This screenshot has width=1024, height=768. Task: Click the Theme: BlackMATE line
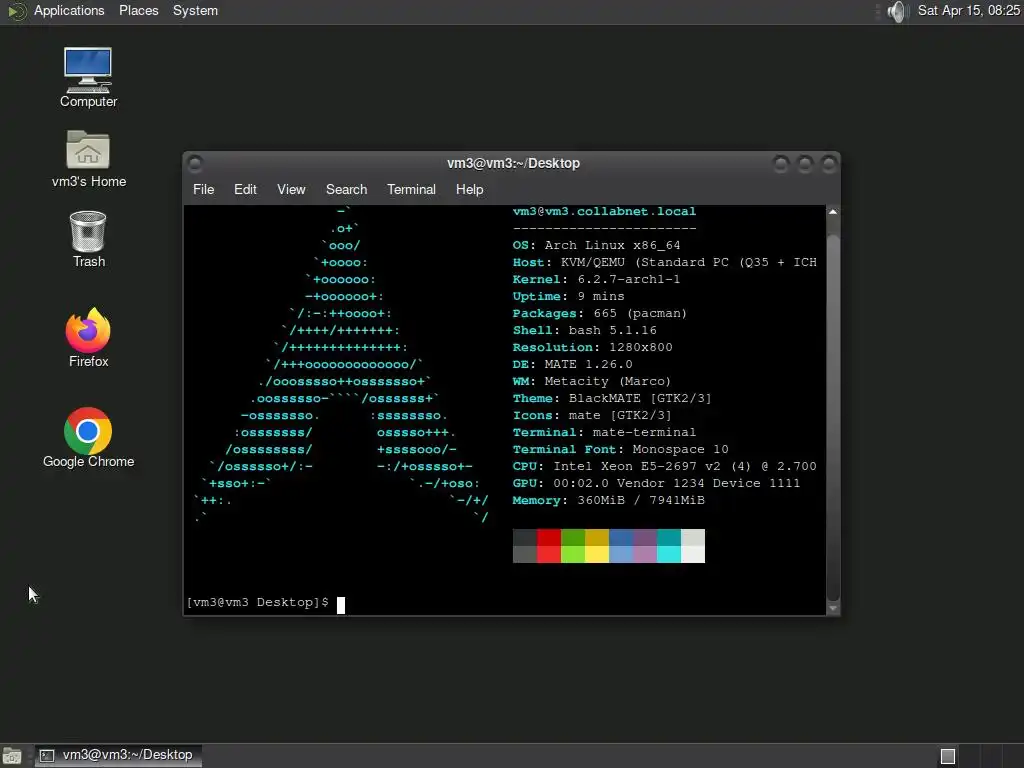(x=612, y=398)
